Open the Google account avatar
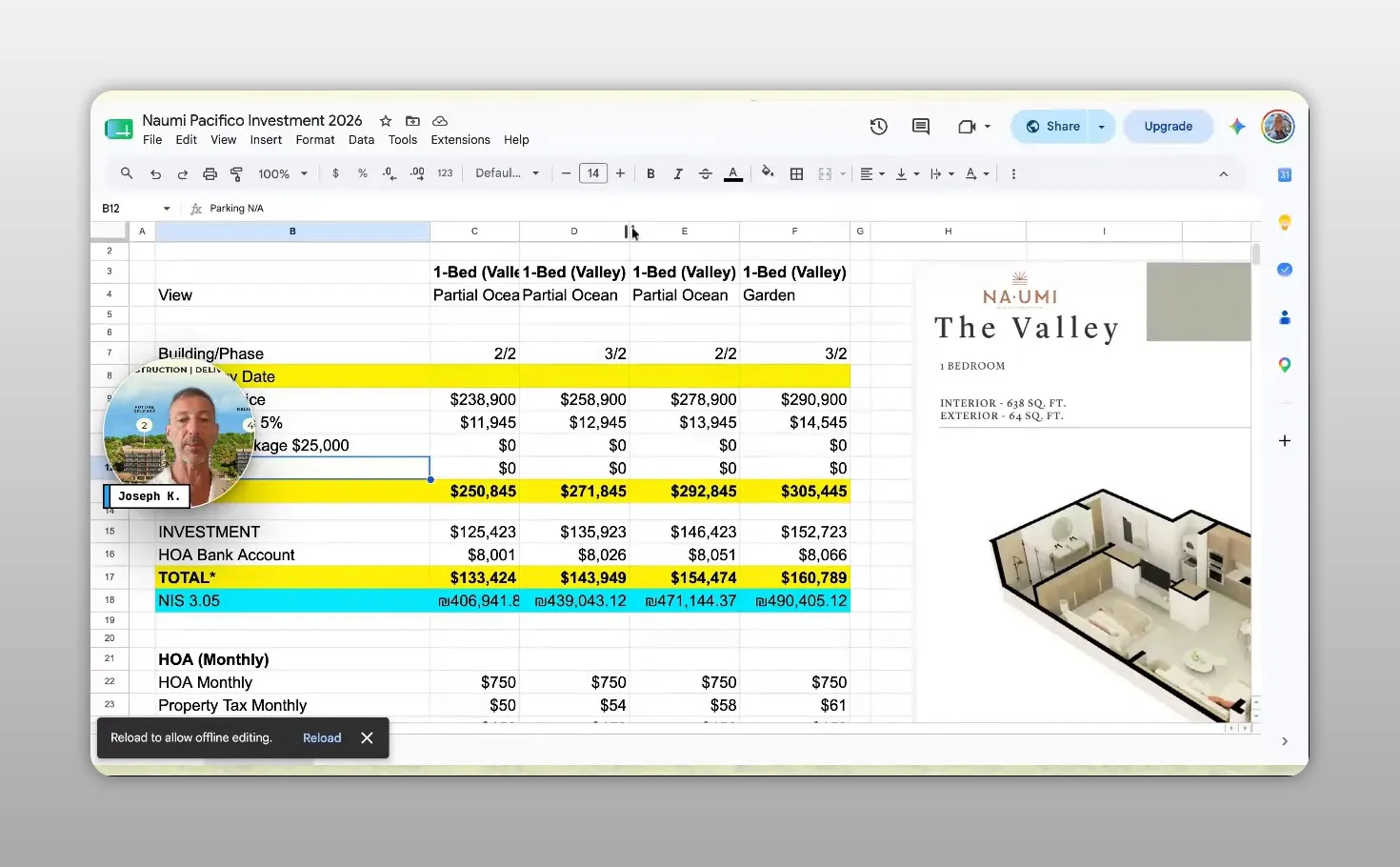The image size is (1400, 867). [x=1278, y=126]
